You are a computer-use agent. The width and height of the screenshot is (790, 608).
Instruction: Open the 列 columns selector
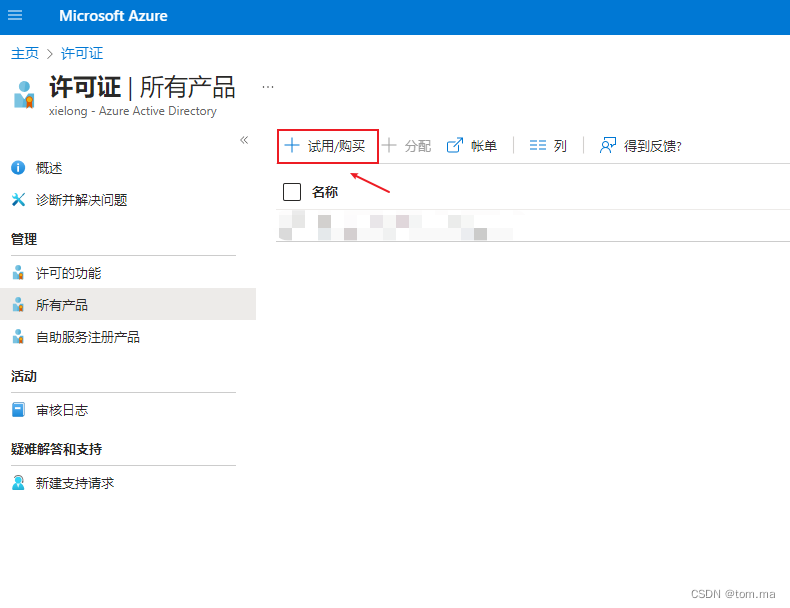(x=548, y=146)
